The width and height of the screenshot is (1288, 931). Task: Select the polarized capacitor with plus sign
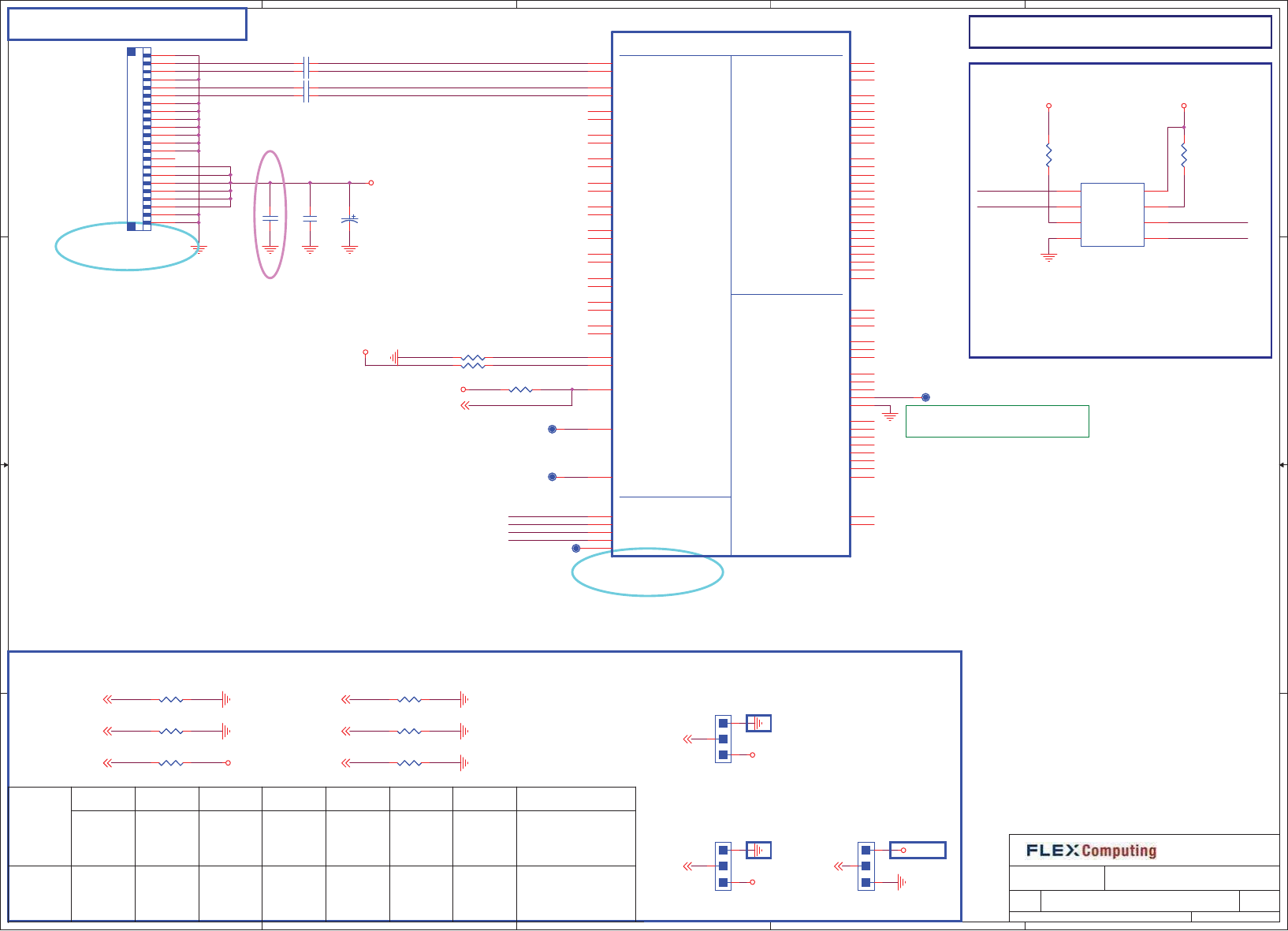click(x=350, y=220)
